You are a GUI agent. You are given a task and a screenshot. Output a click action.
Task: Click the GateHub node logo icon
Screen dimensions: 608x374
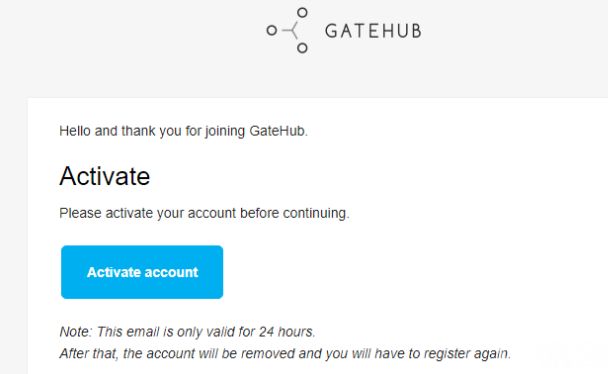[x=287, y=30]
